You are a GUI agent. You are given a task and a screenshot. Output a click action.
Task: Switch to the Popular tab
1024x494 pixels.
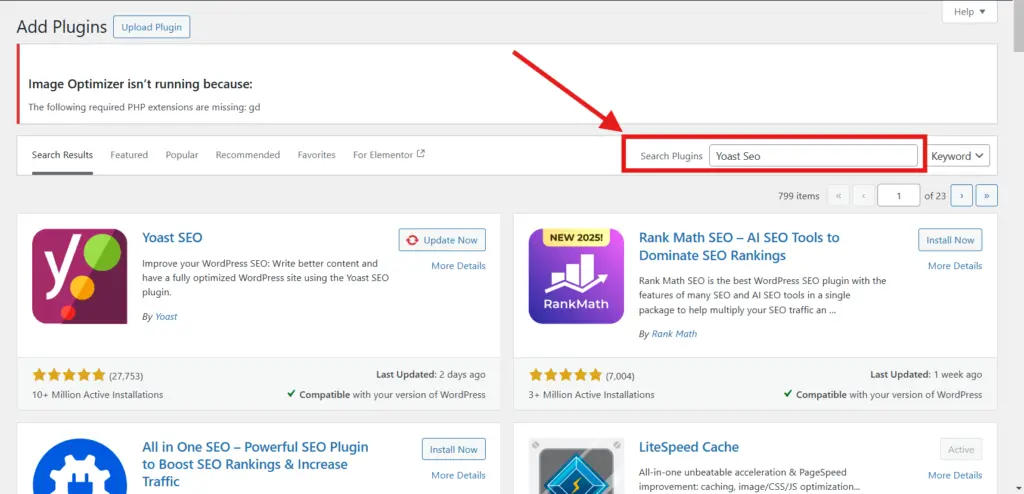[182, 155]
